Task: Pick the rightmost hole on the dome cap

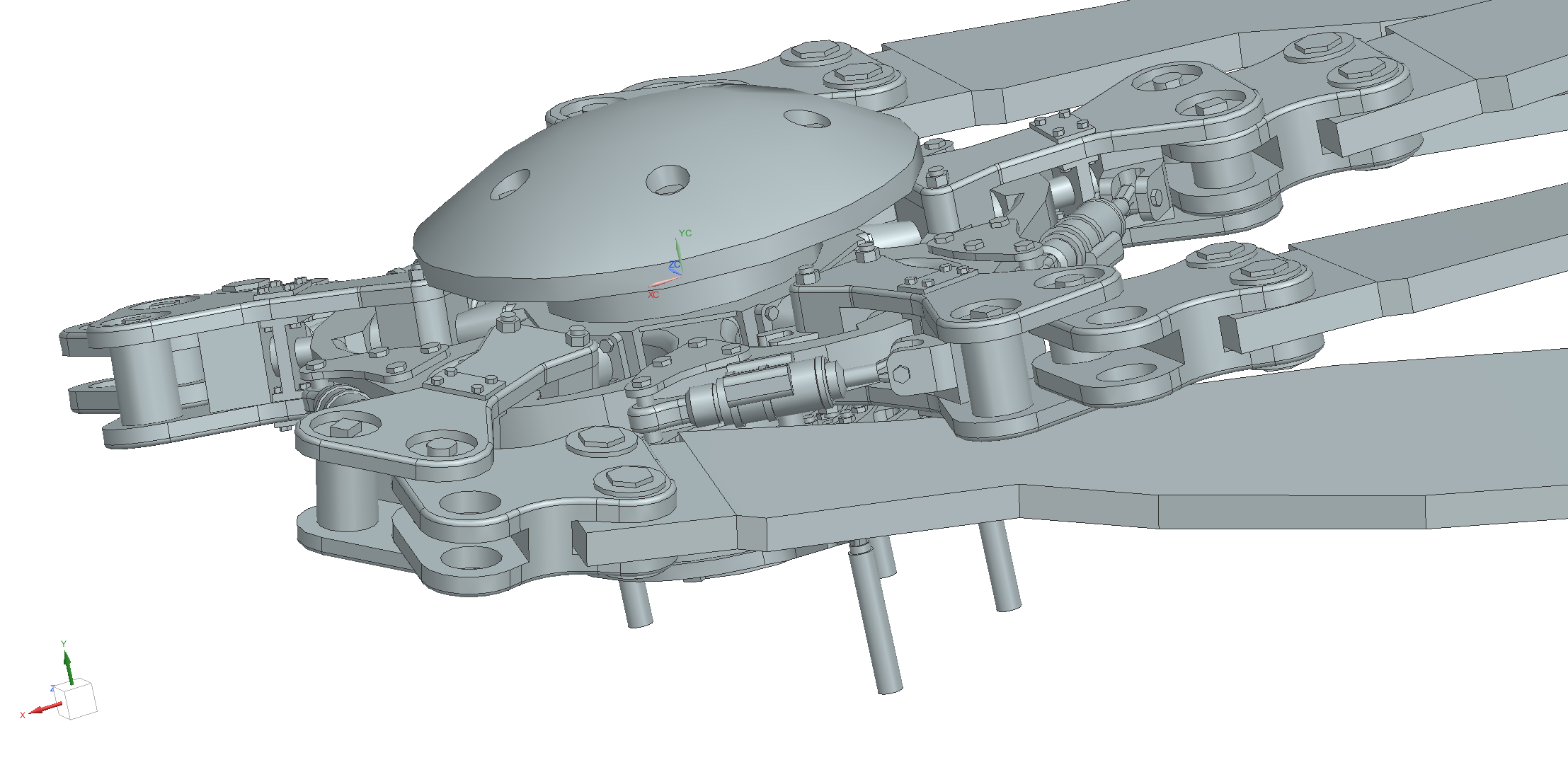Action: coord(807,118)
